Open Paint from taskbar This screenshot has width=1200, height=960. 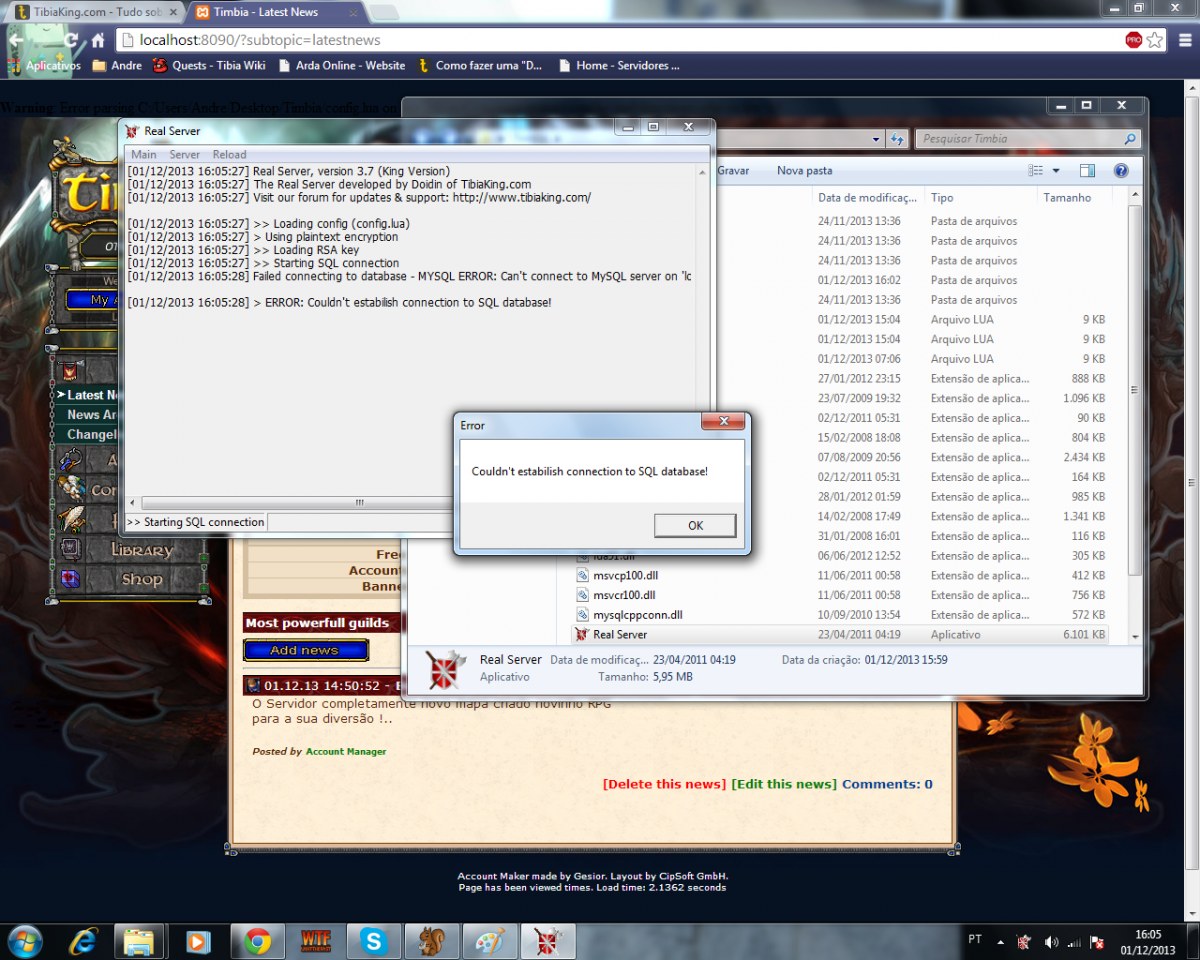pyautogui.click(x=490, y=941)
